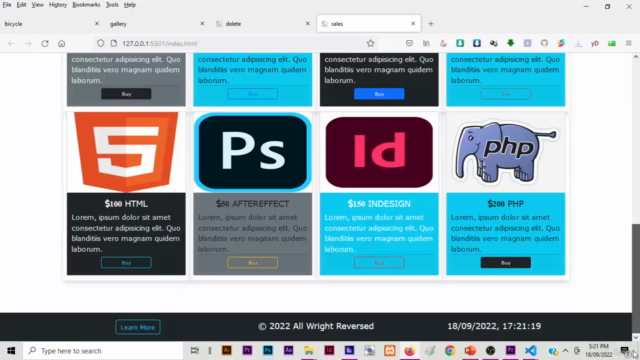Click Buy on the $200 PHP card

pos(506,262)
